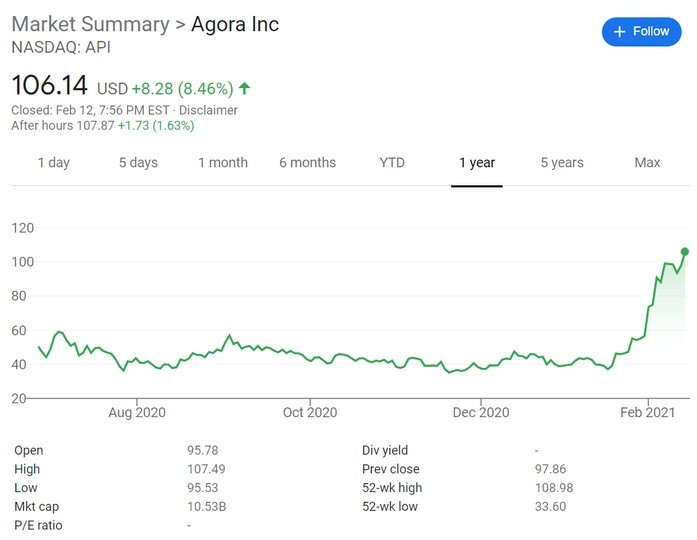This screenshot has height=540, width=697.
Task: Click the Aug 2020 axis label
Action: [x=137, y=412]
